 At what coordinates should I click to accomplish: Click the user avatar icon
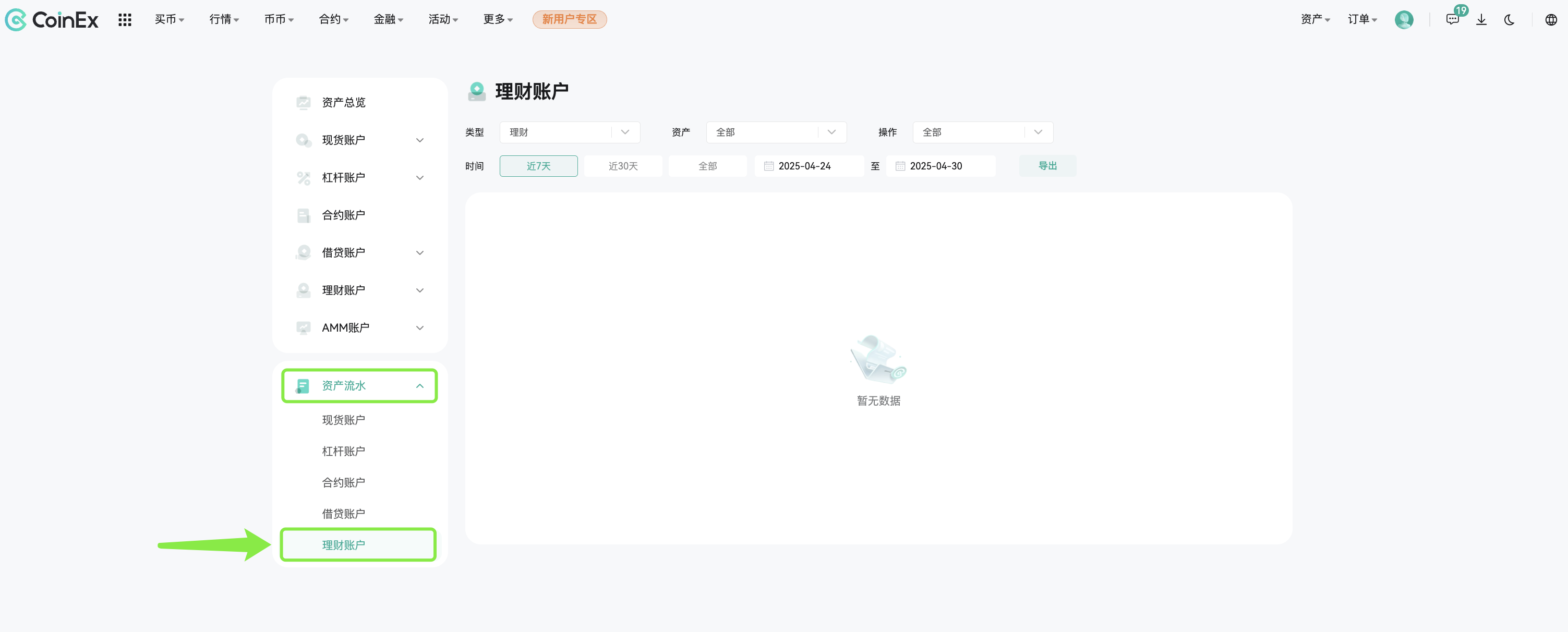pyautogui.click(x=1404, y=20)
